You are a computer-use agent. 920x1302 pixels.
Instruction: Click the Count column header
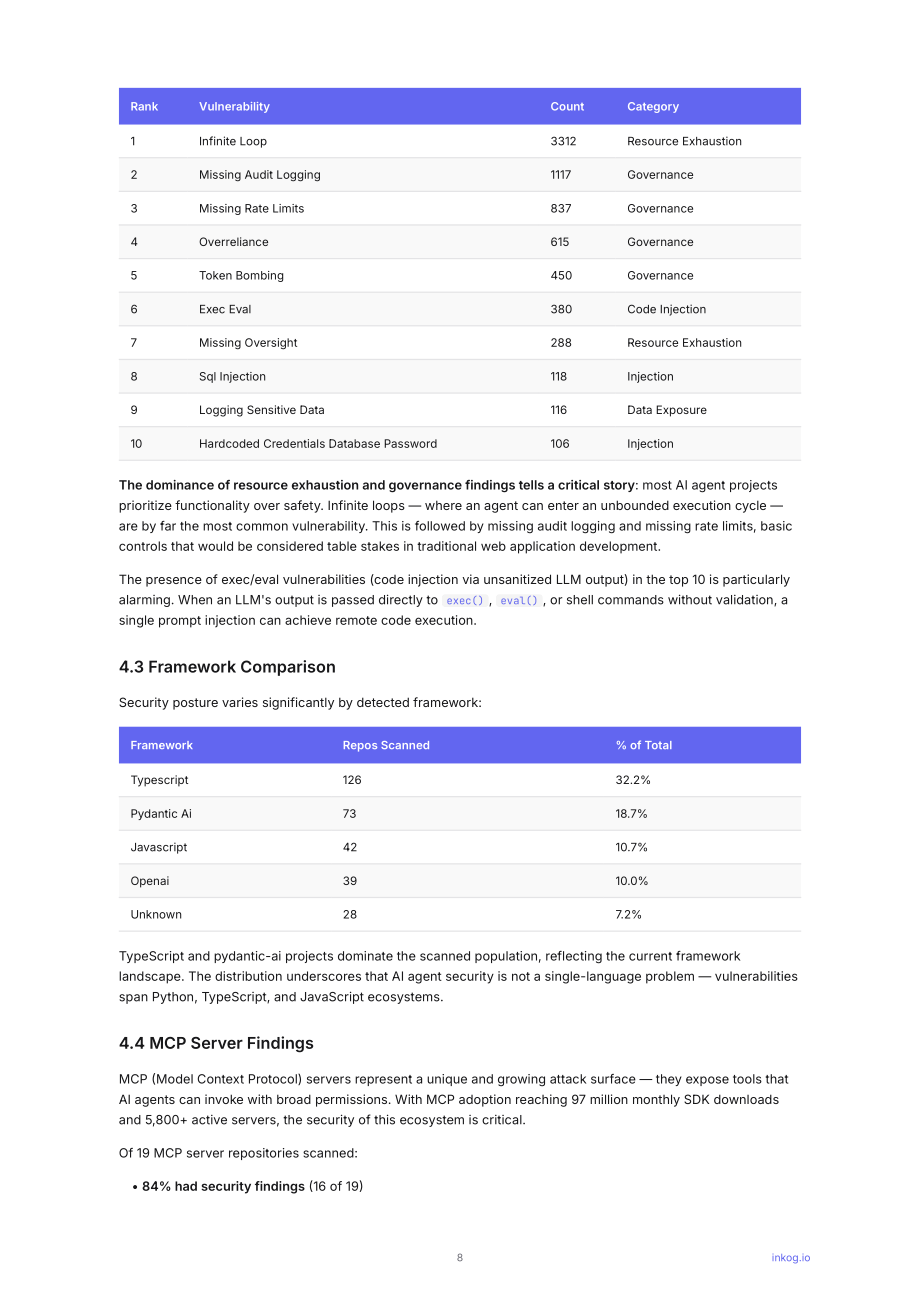(x=567, y=107)
